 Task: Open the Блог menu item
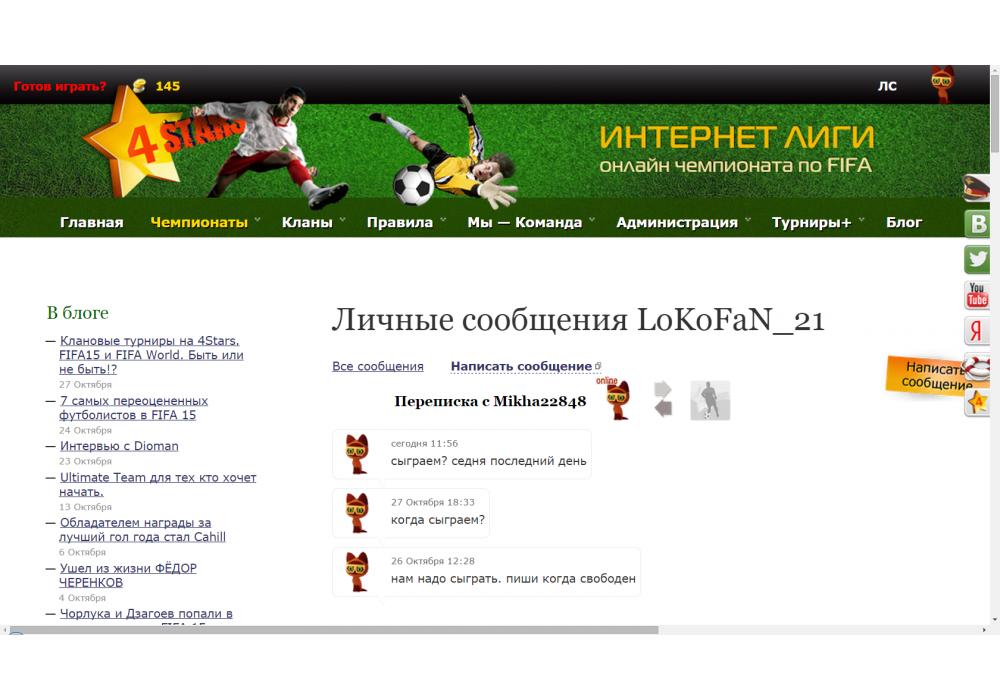point(904,222)
